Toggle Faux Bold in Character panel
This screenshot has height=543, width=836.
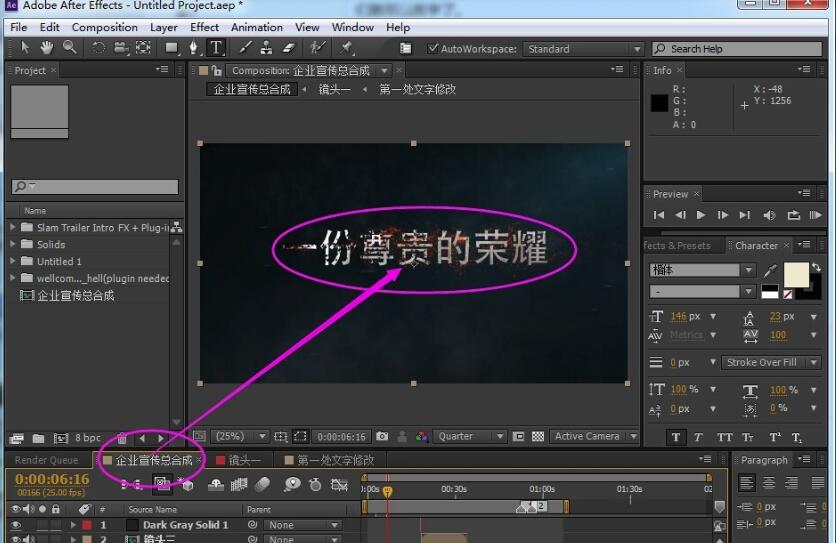(x=676, y=437)
